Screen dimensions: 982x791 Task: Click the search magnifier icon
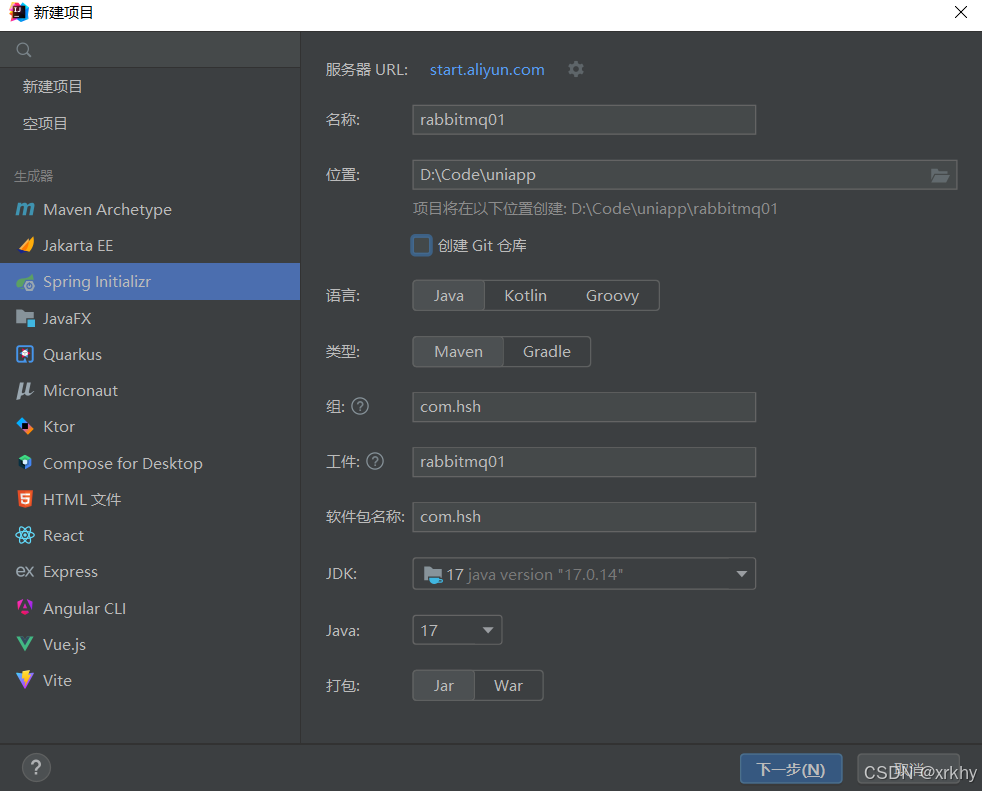[x=24, y=50]
